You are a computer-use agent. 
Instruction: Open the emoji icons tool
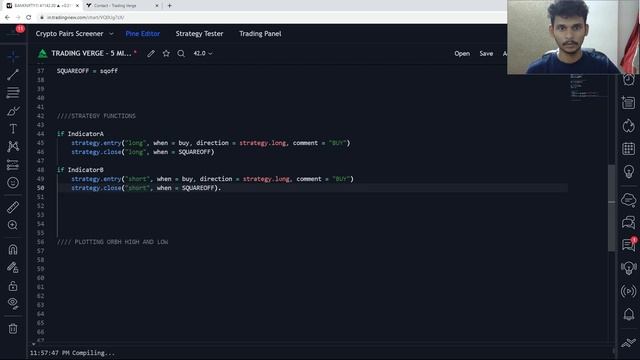13,183
